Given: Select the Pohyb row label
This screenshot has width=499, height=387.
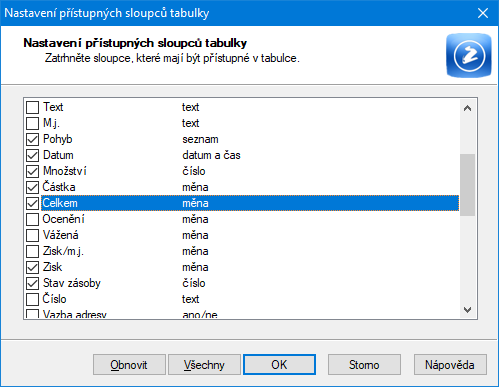Looking at the screenshot, I should pyautogui.click(x=58, y=139).
